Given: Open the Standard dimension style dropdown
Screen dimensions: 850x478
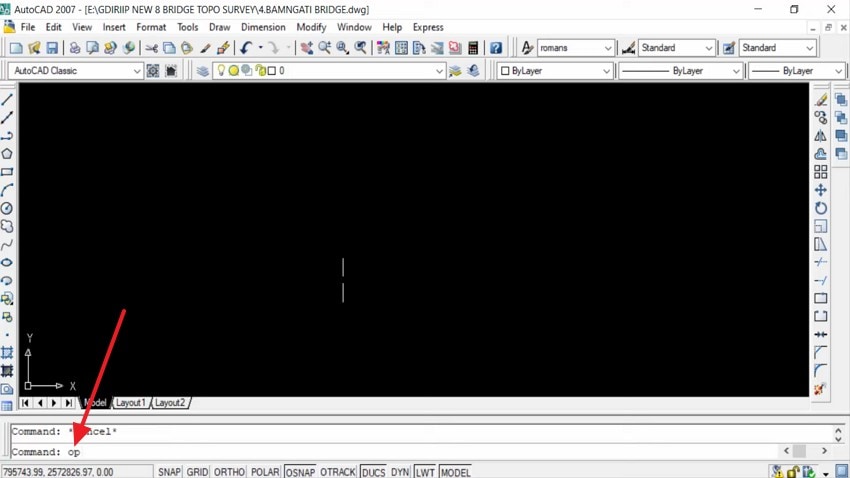Looking at the screenshot, I should [x=709, y=48].
